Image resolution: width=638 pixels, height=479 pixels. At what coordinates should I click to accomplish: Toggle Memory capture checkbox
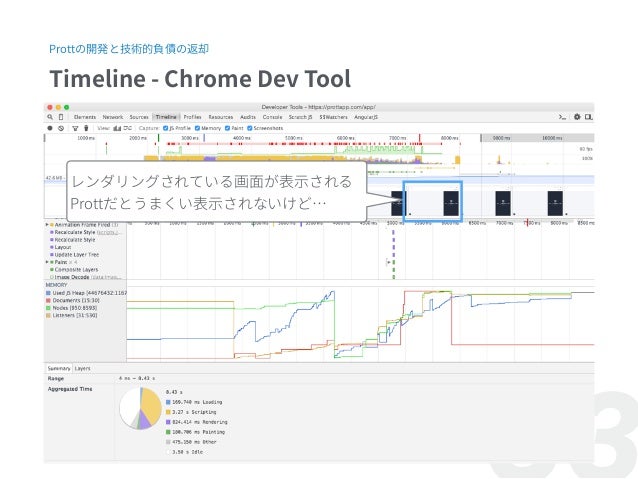(197, 128)
